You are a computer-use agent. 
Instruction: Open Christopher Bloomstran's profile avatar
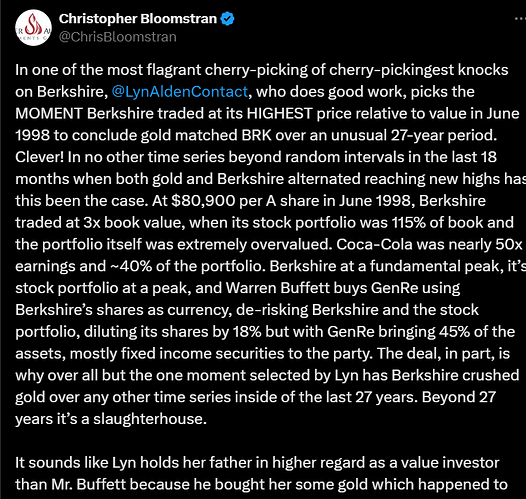33,27
